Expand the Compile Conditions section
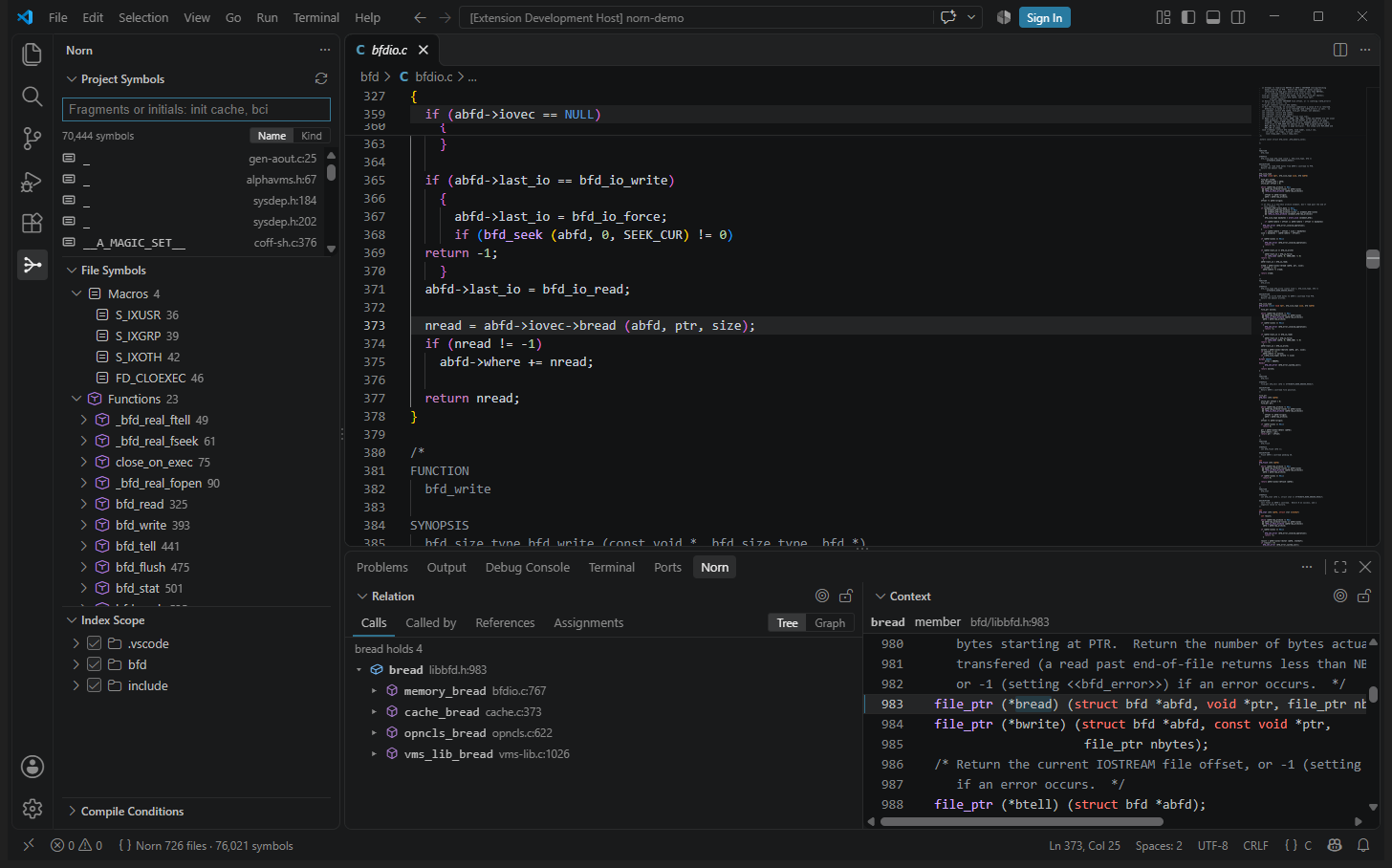The height and width of the screenshot is (868, 1392). click(72, 811)
